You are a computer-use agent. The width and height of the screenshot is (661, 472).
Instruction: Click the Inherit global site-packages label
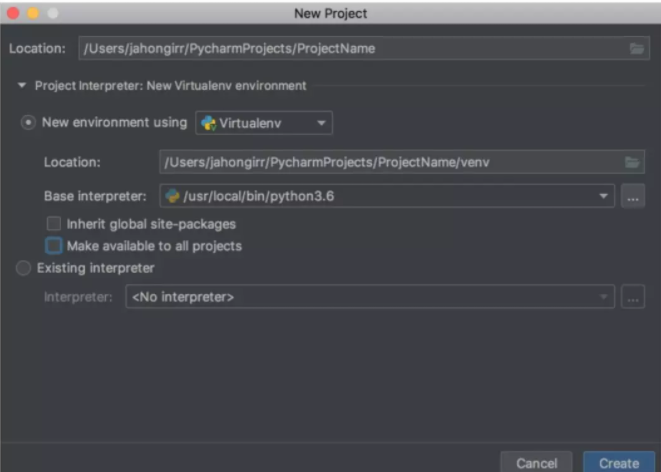click(151, 224)
